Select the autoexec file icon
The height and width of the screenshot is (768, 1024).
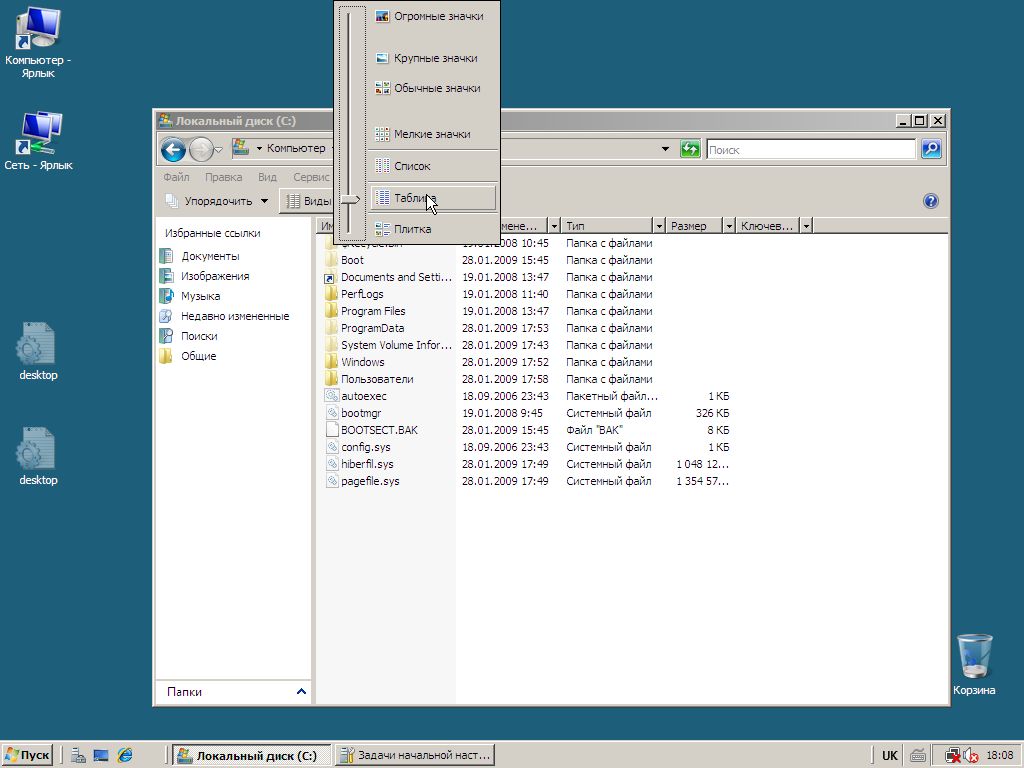[x=332, y=396]
